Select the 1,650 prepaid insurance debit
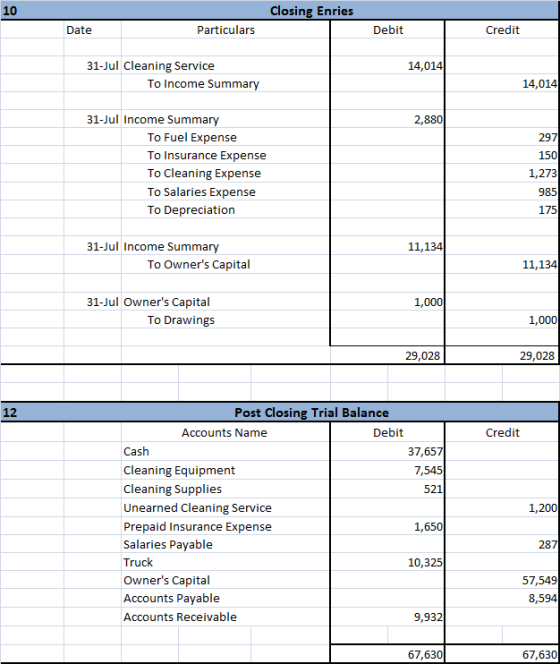The image size is (560, 664). pyautogui.click(x=428, y=526)
